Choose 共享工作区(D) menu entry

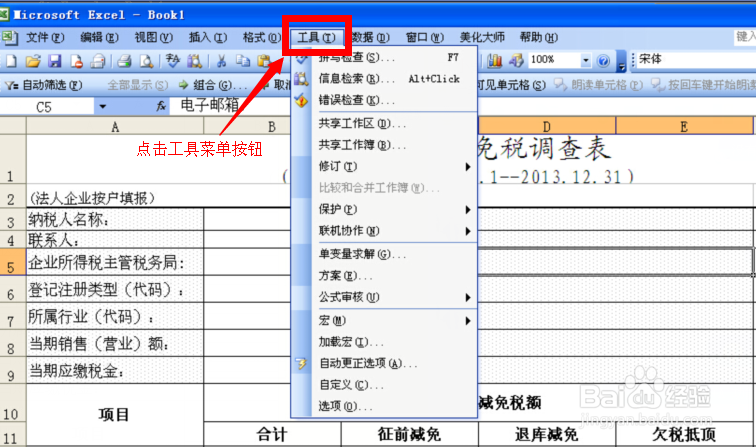pos(384,124)
